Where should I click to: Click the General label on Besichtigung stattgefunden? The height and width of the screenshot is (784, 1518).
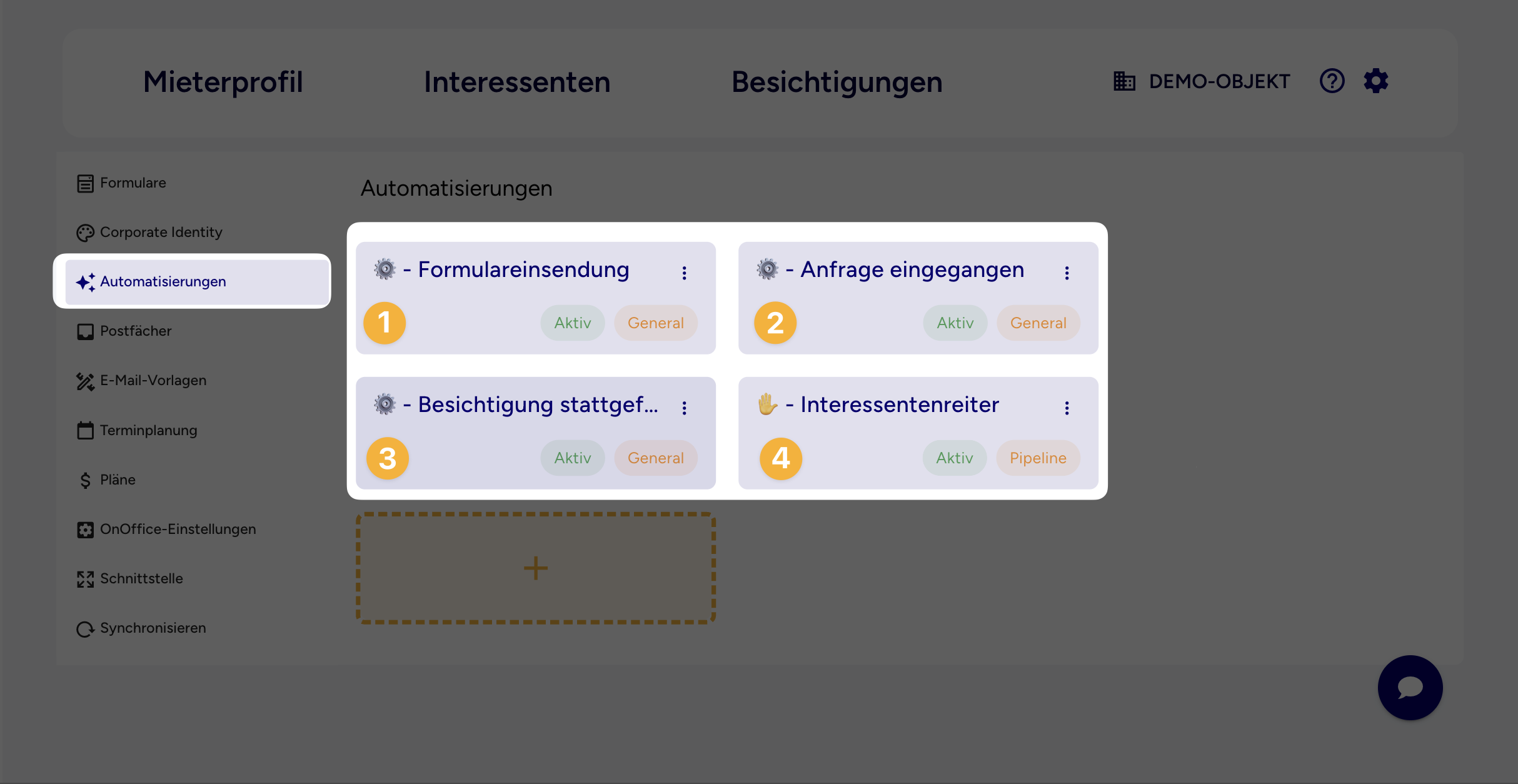pos(655,458)
